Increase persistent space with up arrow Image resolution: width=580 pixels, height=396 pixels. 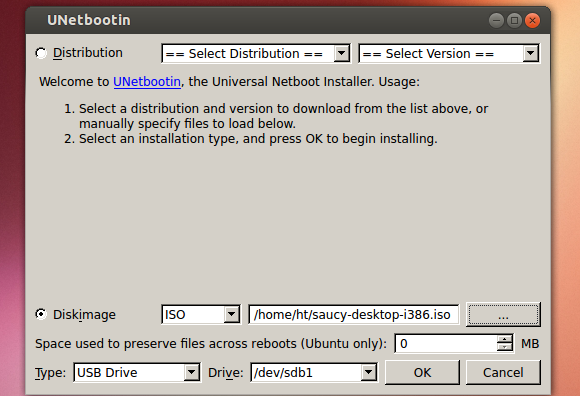[x=505, y=339]
